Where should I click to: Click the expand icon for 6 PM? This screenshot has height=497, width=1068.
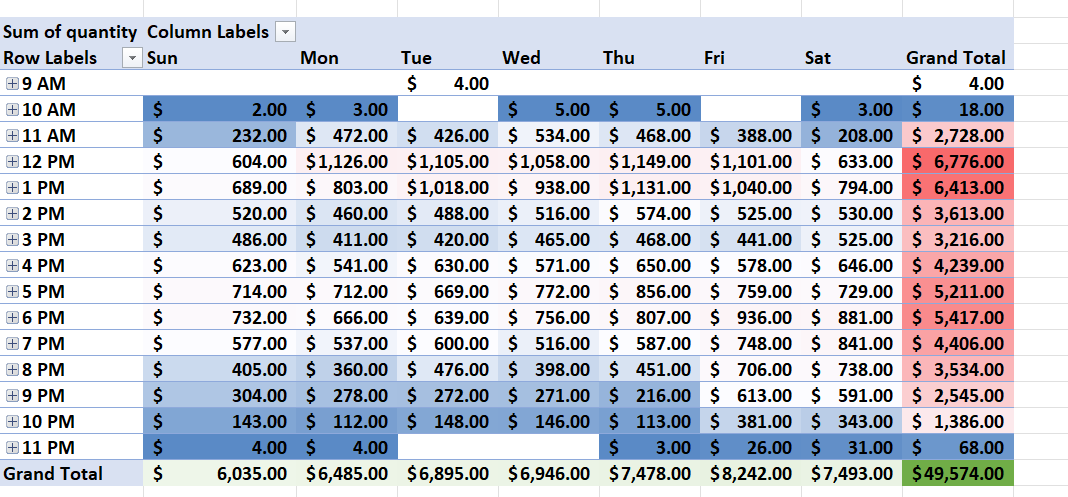(x=12, y=318)
